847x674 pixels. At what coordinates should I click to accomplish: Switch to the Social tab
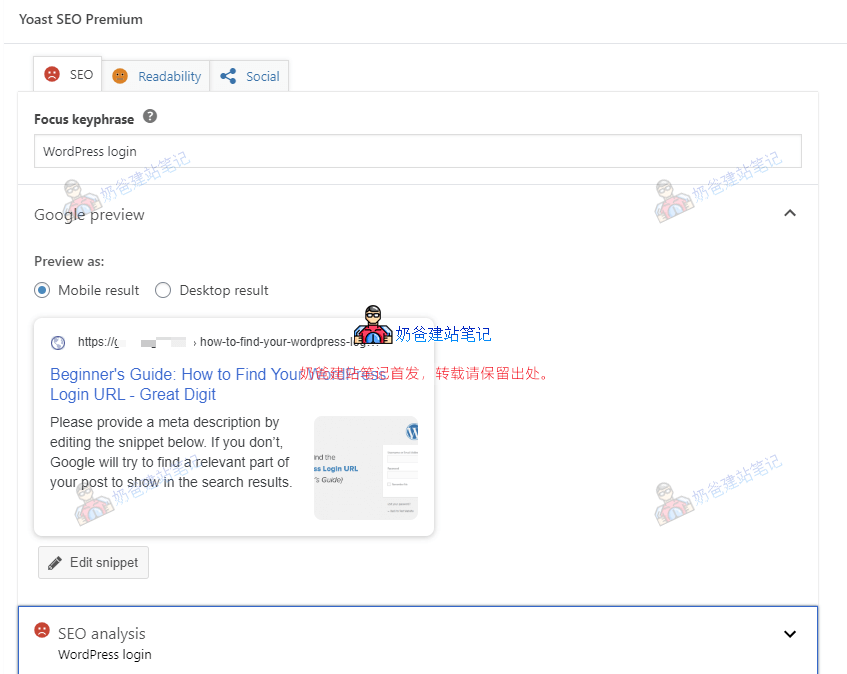coord(261,75)
